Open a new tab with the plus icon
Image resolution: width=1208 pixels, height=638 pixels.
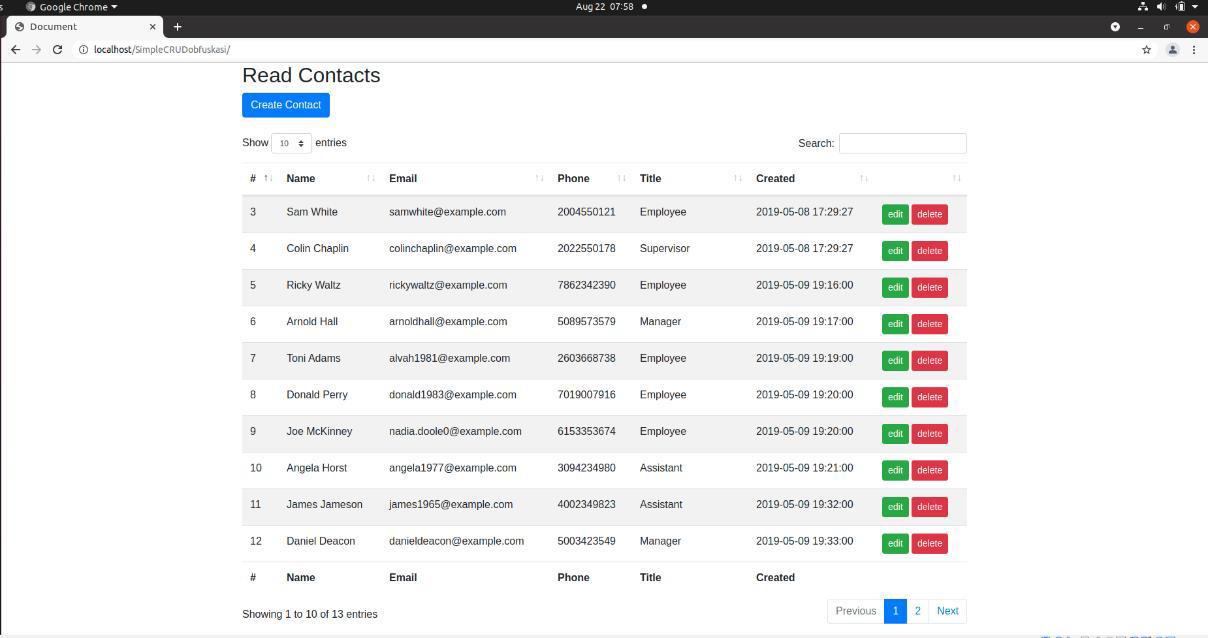click(177, 27)
